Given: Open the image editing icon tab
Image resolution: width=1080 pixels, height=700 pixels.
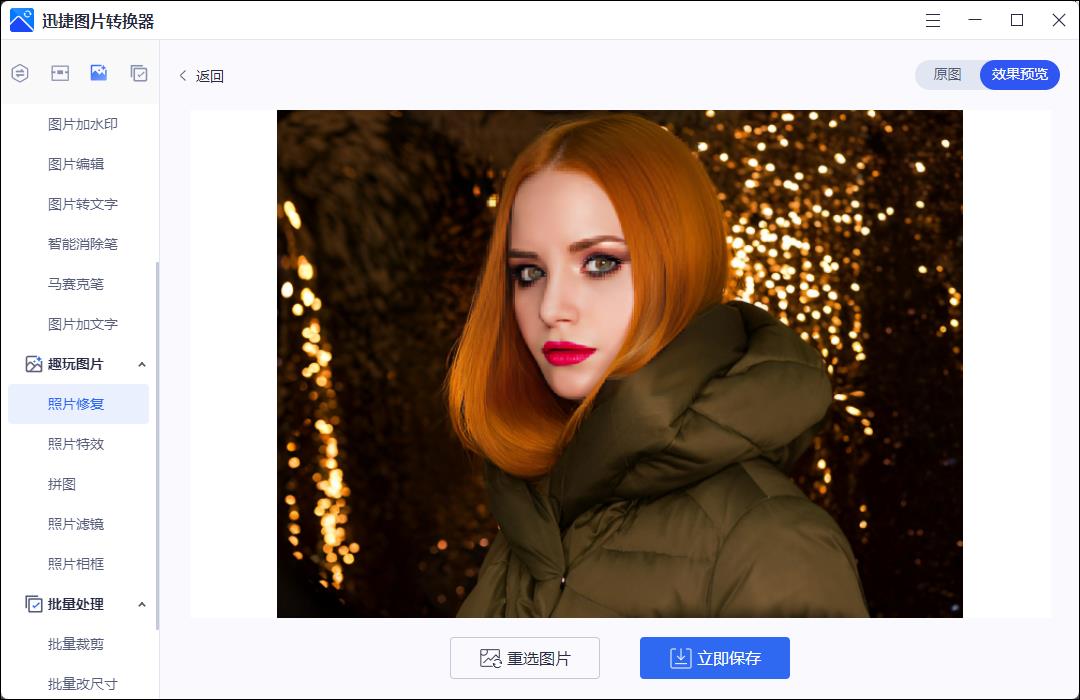Looking at the screenshot, I should (x=98, y=73).
